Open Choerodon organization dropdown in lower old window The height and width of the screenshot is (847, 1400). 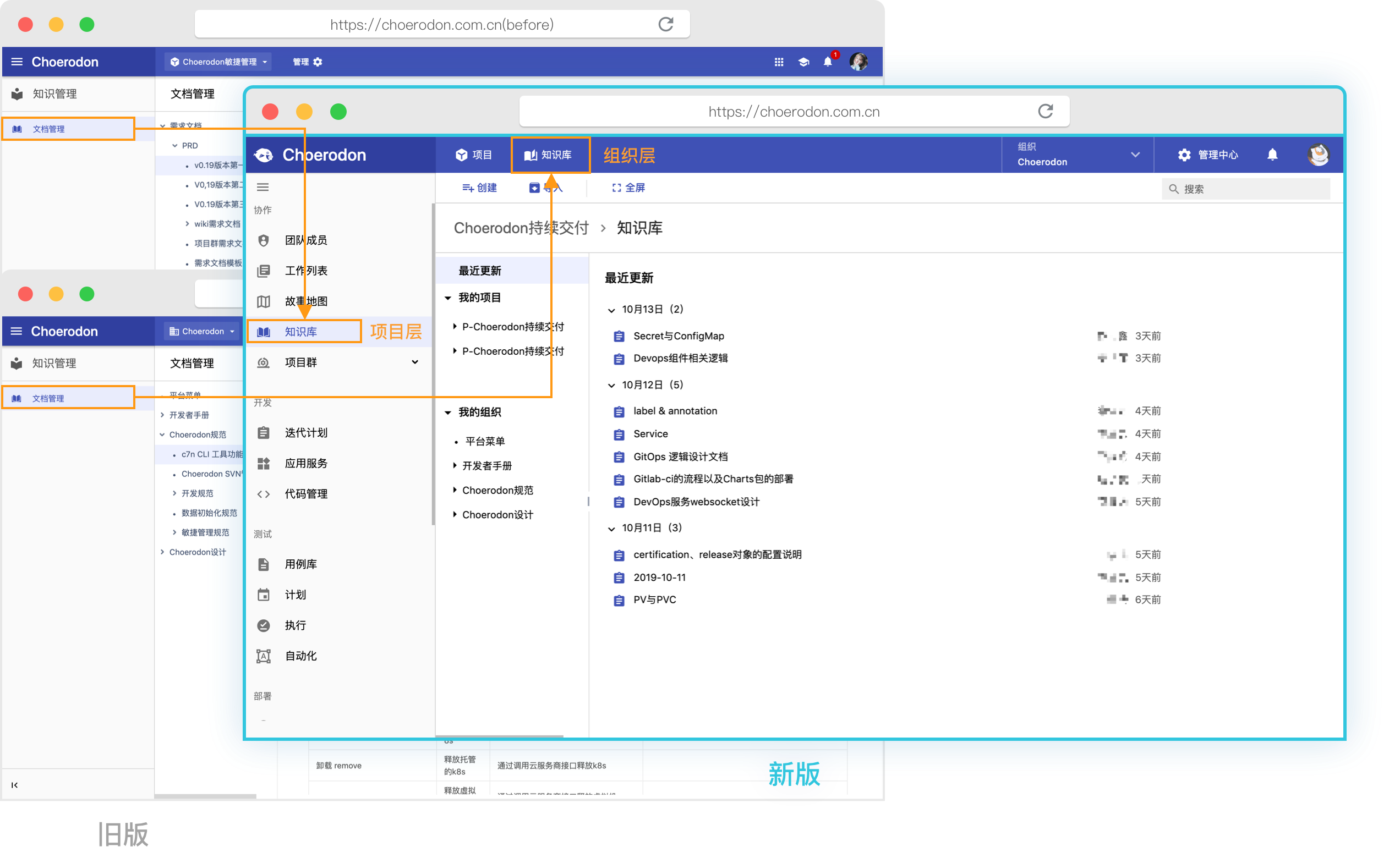[202, 331]
